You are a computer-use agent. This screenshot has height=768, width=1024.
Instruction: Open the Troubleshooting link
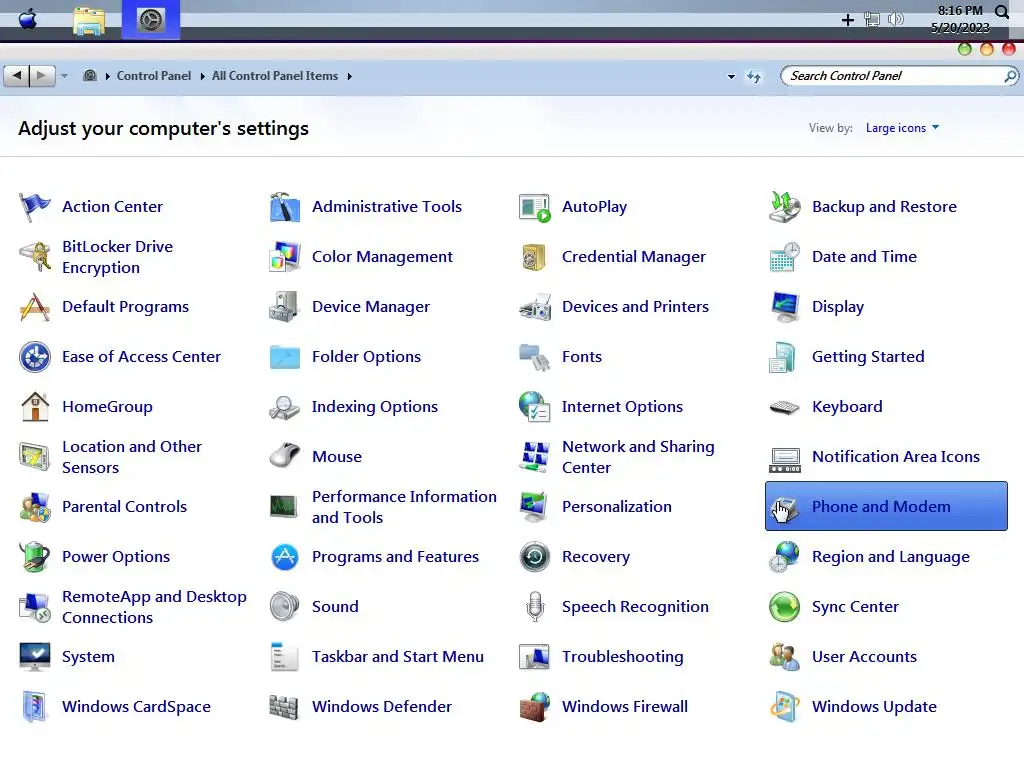tap(622, 657)
